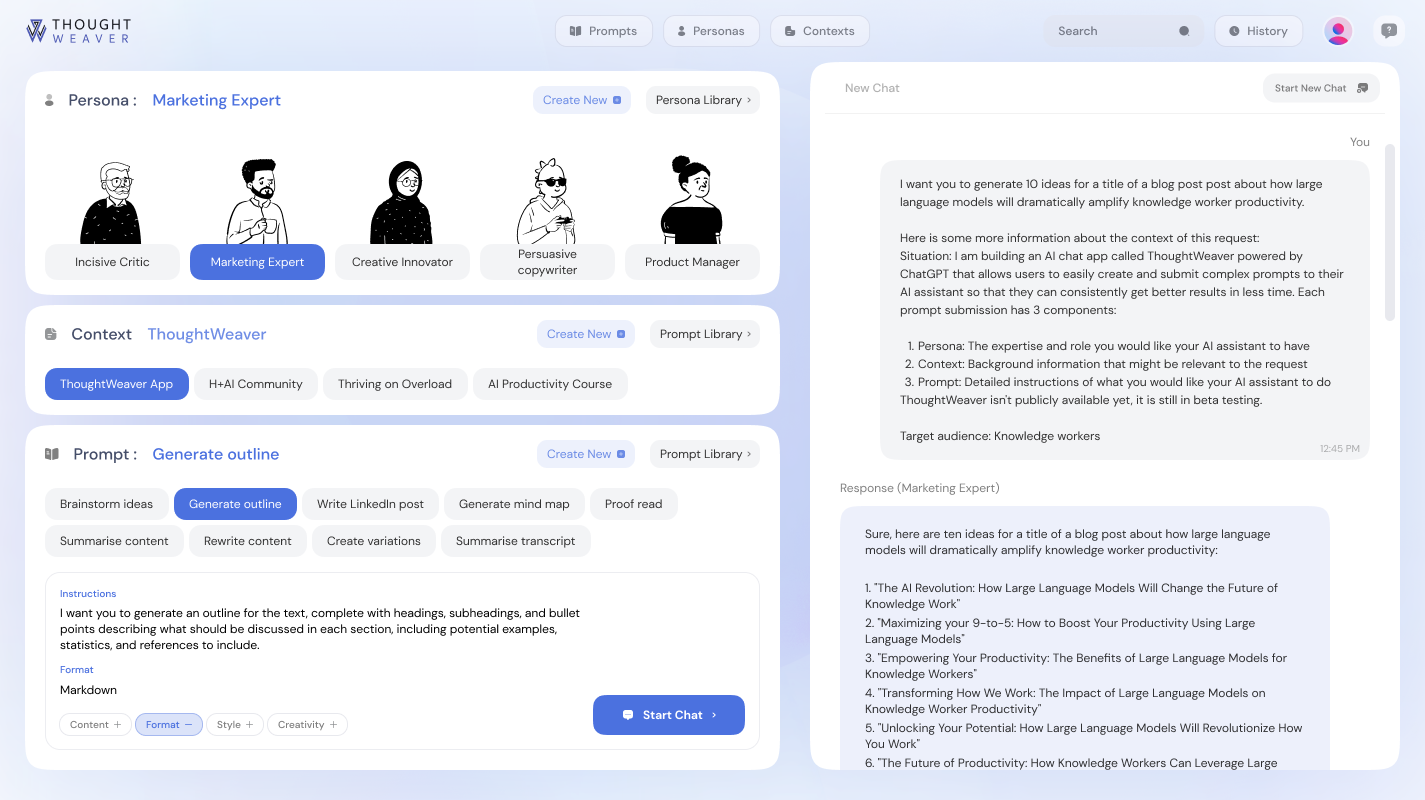Expand the Creativity options chip
The height and width of the screenshot is (800, 1425).
[307, 725]
